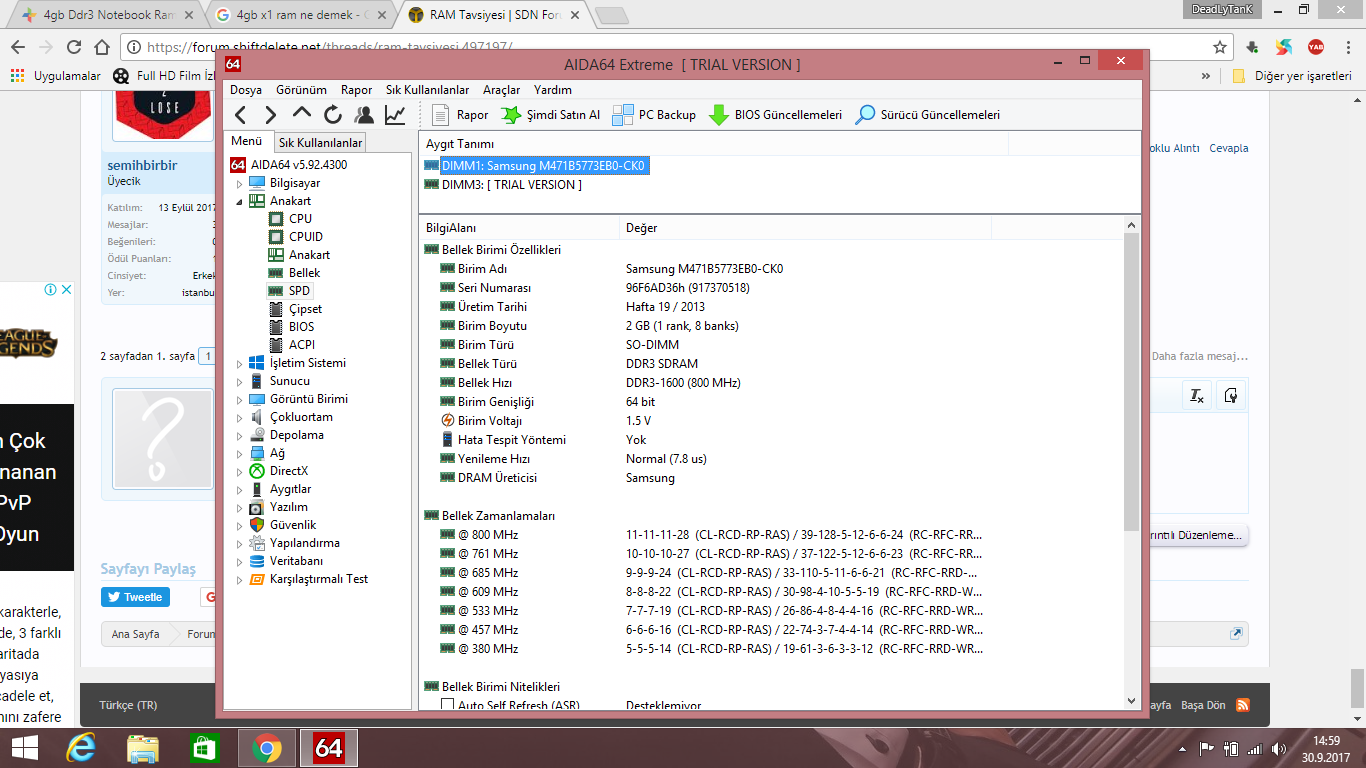Select DIMM1: Samsung M471B5773EB0-CK0 device
Screen dimensions: 1366x768
coord(543,166)
